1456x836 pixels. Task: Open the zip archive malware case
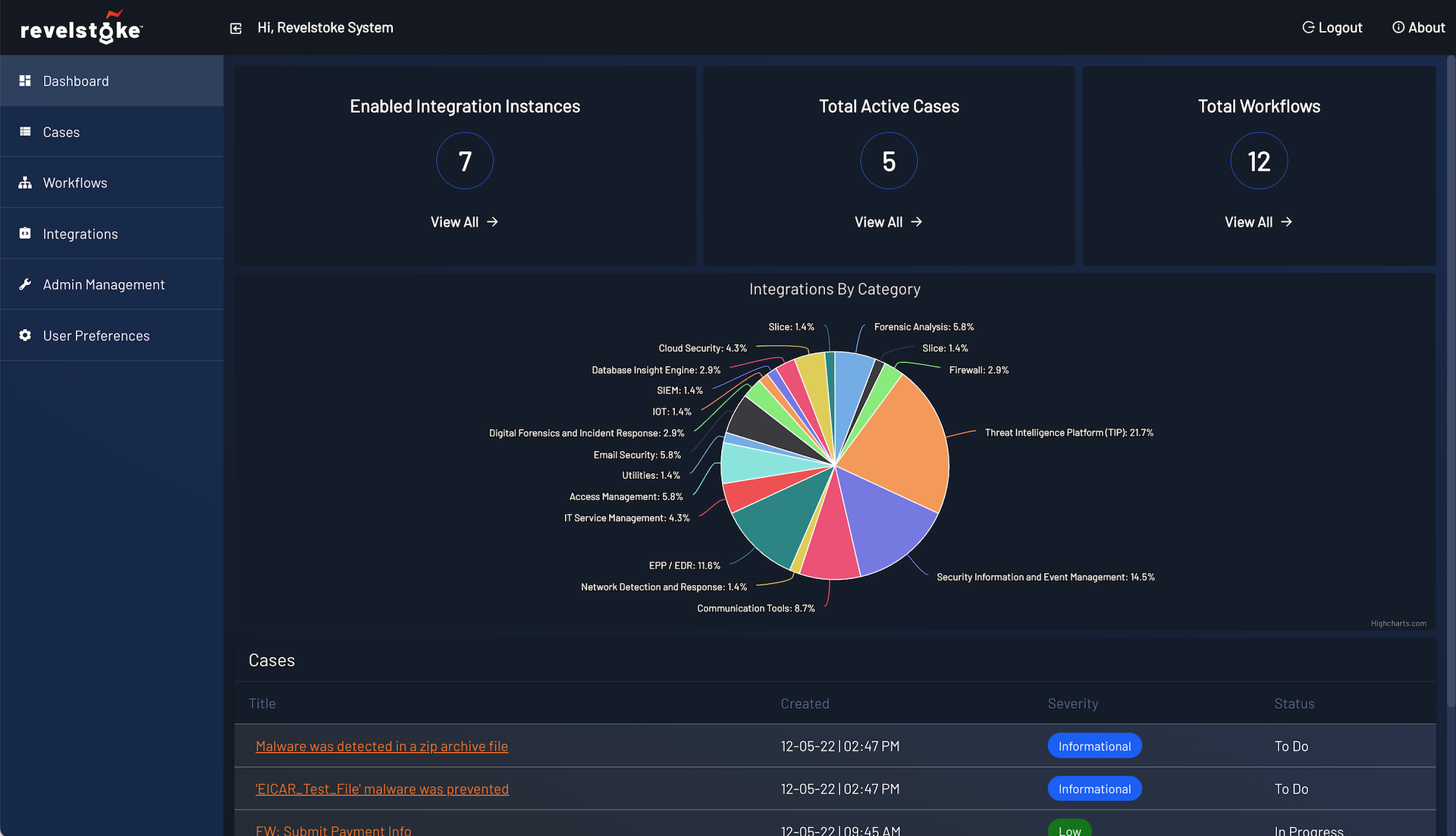[381, 746]
